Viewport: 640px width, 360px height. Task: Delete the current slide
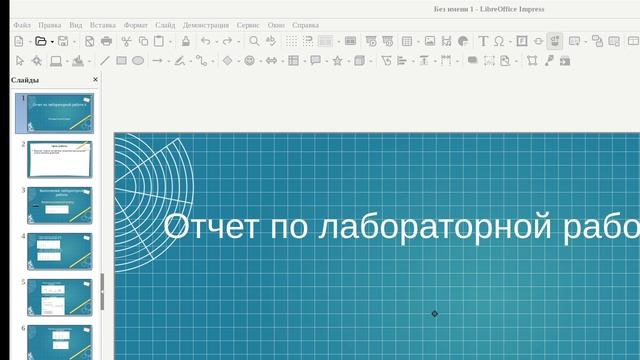(614, 41)
